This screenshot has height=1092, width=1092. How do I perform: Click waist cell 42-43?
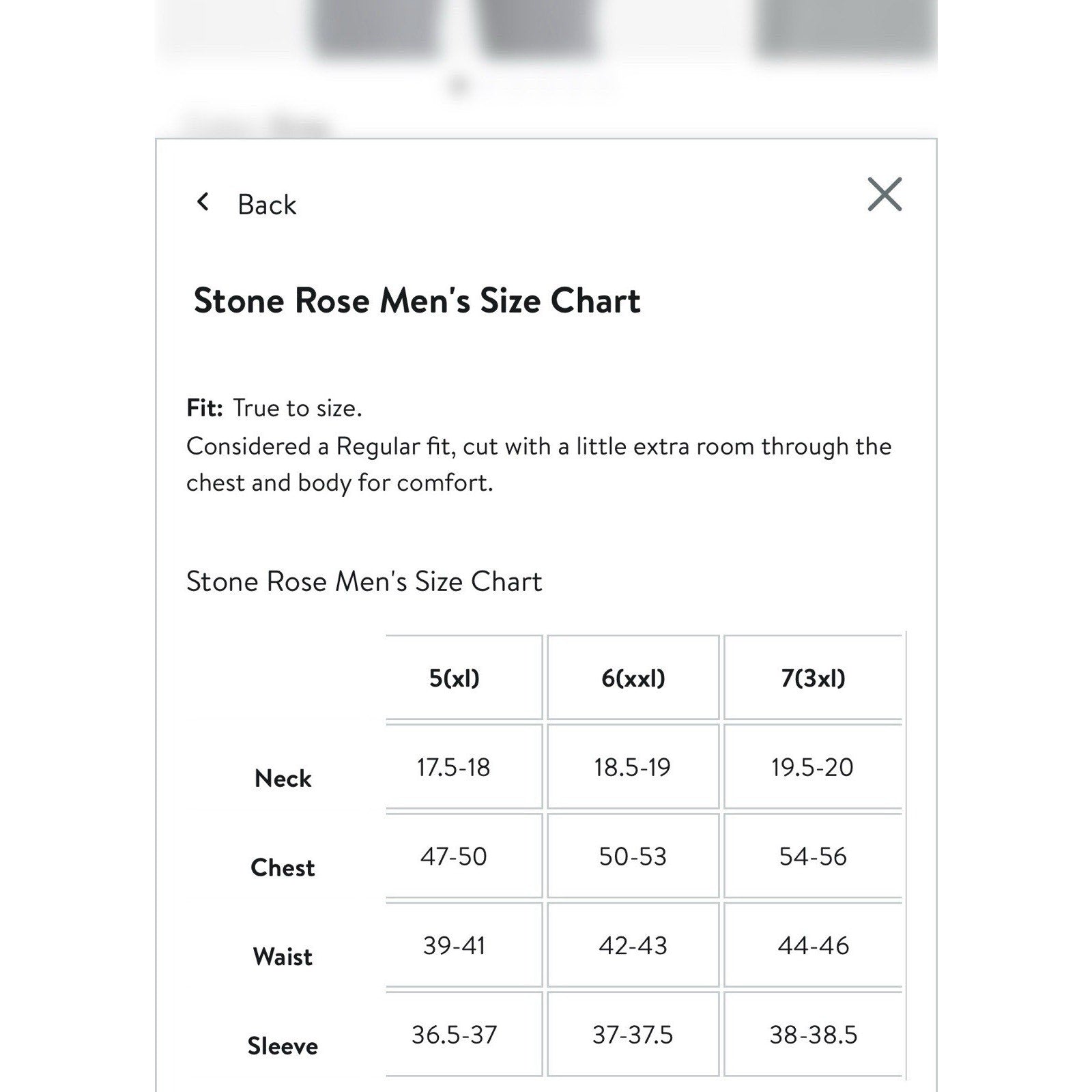(x=633, y=945)
